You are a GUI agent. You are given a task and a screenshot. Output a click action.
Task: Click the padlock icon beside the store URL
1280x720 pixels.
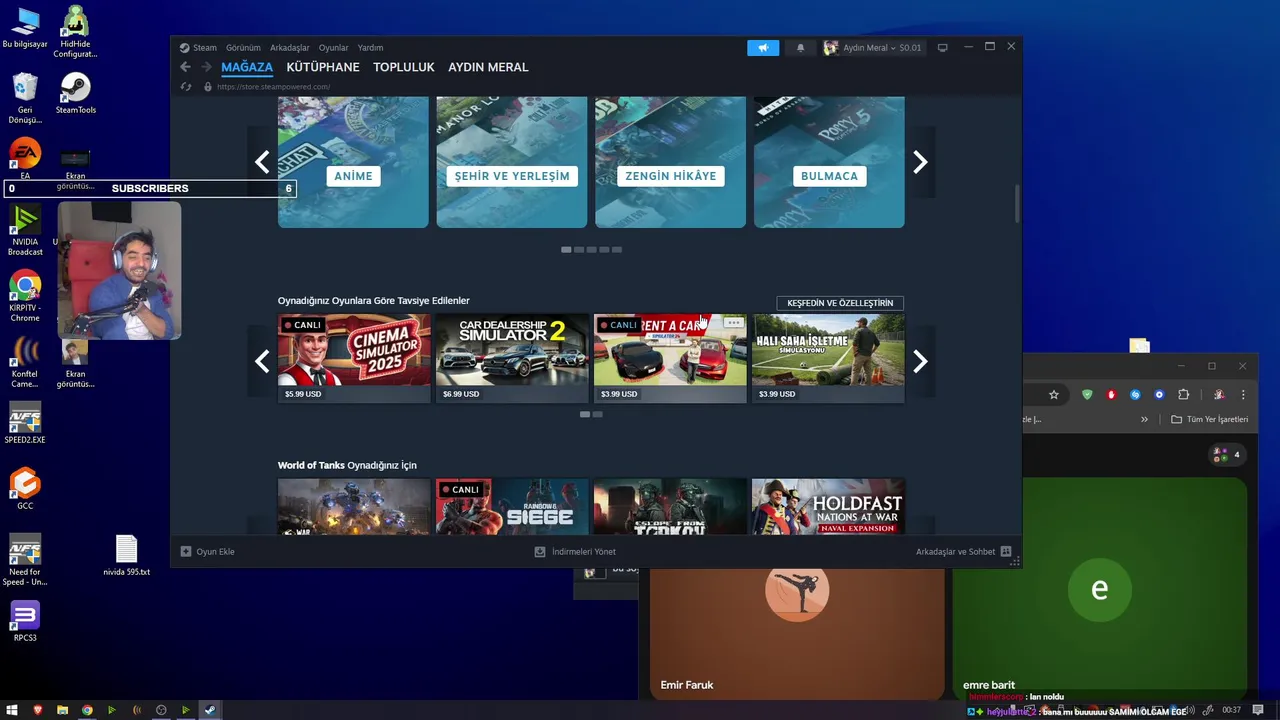(208, 87)
